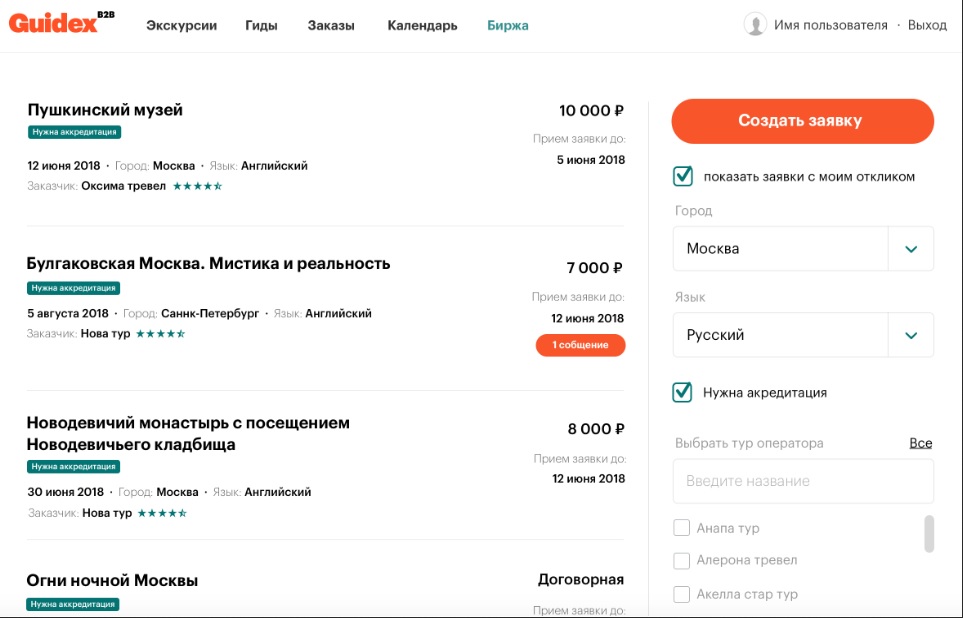Click the Новодевичий монастырь accreditation badge

pyautogui.click(x=74, y=466)
